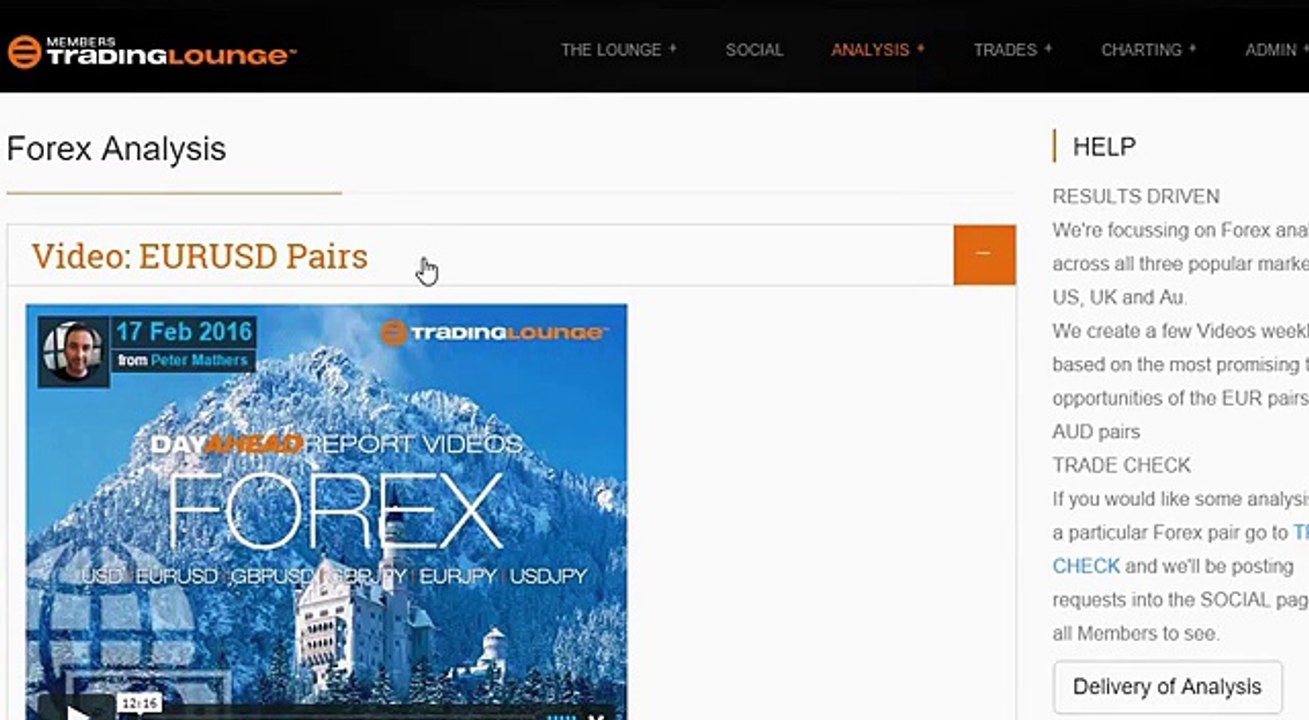The width and height of the screenshot is (1309, 720).
Task: Click the video volume bars icon
Action: click(561, 716)
